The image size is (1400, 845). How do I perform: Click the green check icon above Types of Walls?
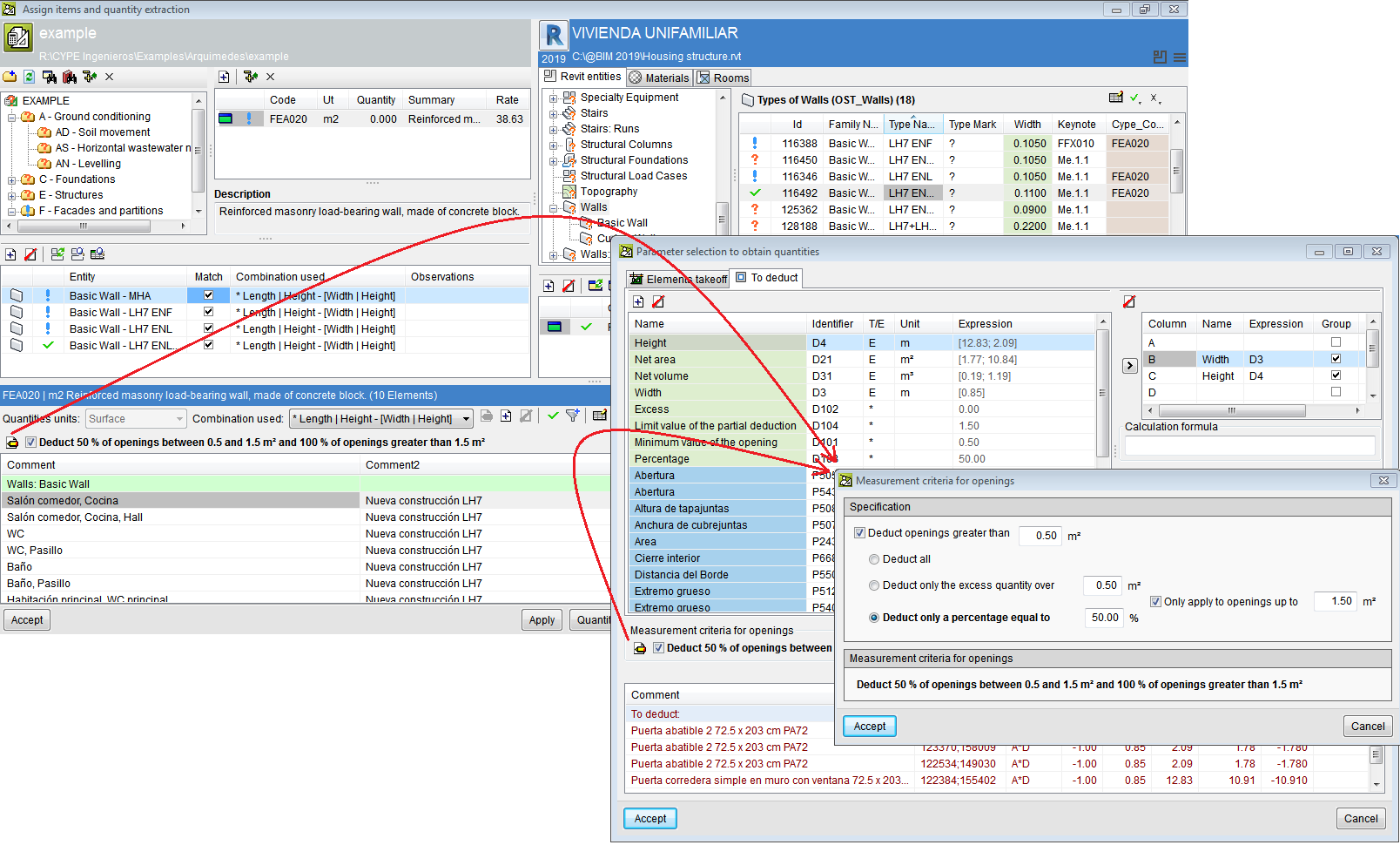click(1135, 98)
